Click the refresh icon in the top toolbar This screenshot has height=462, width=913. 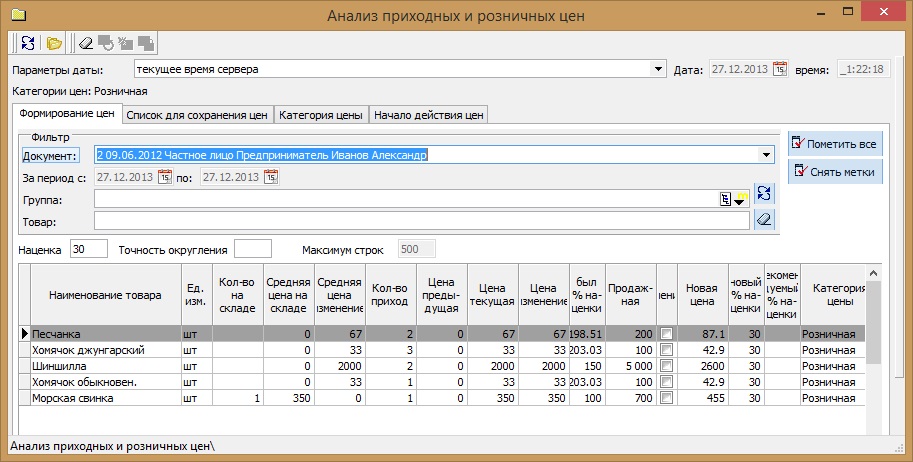[27, 43]
